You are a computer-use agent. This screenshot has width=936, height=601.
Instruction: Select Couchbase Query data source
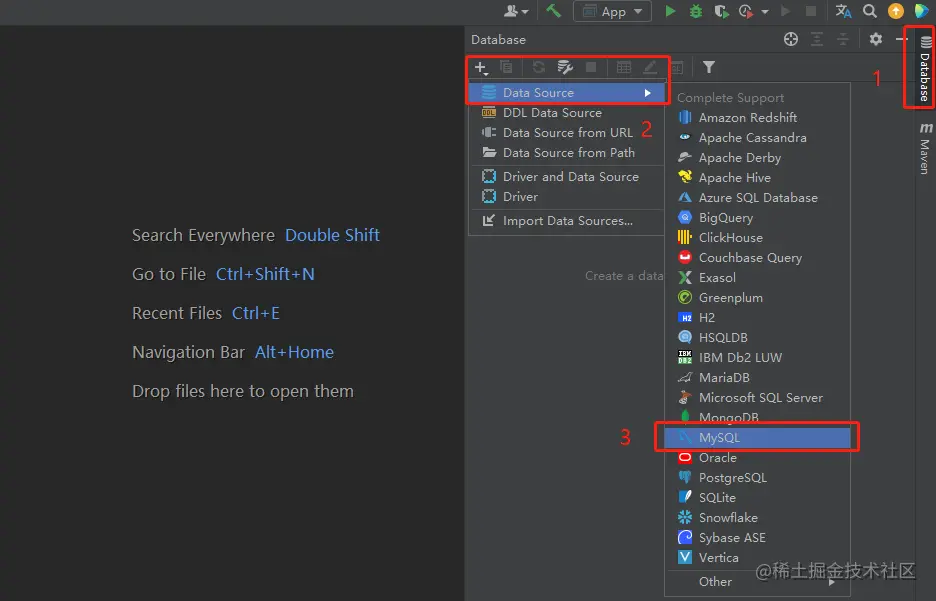[x=757, y=258]
